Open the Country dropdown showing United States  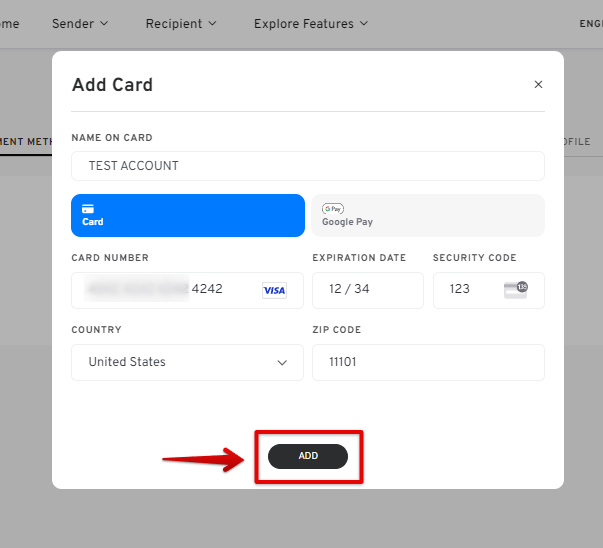tap(187, 362)
